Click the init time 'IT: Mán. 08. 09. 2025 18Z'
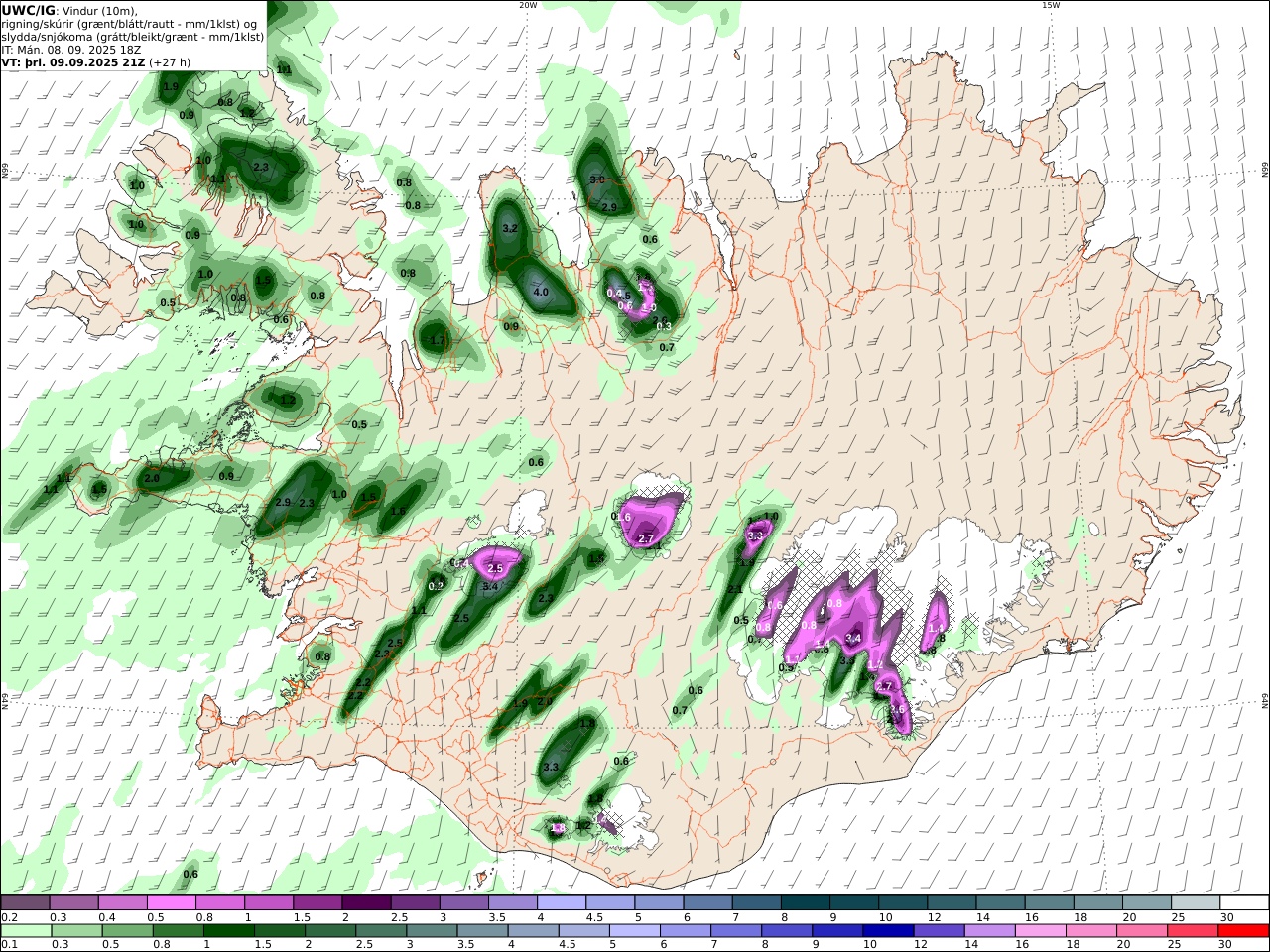The width and height of the screenshot is (1270, 952). [x=71, y=49]
